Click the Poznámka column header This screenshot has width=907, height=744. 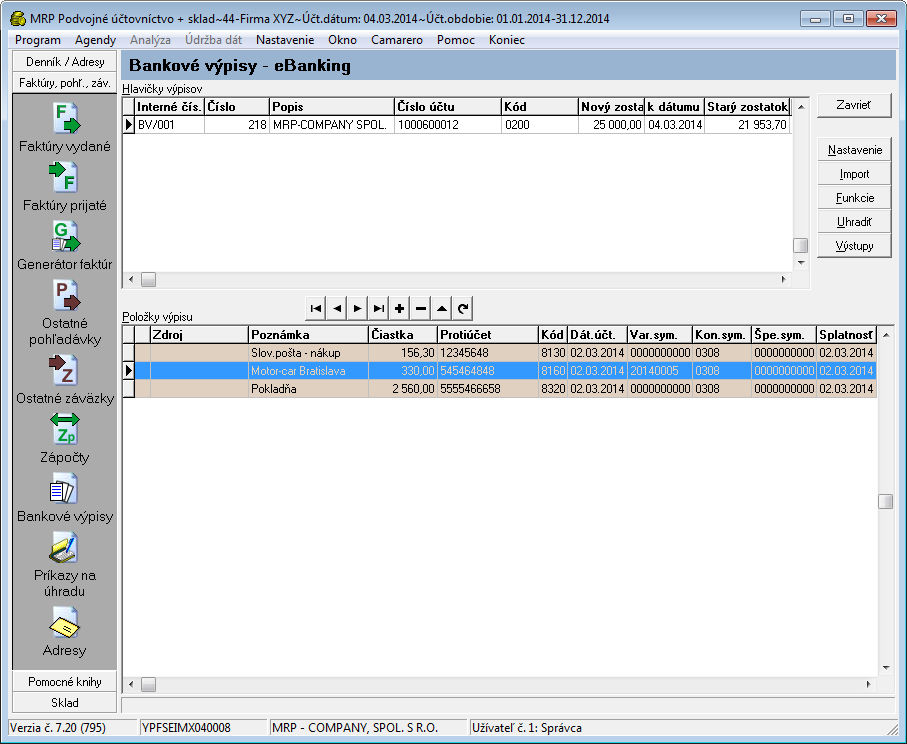[308, 334]
